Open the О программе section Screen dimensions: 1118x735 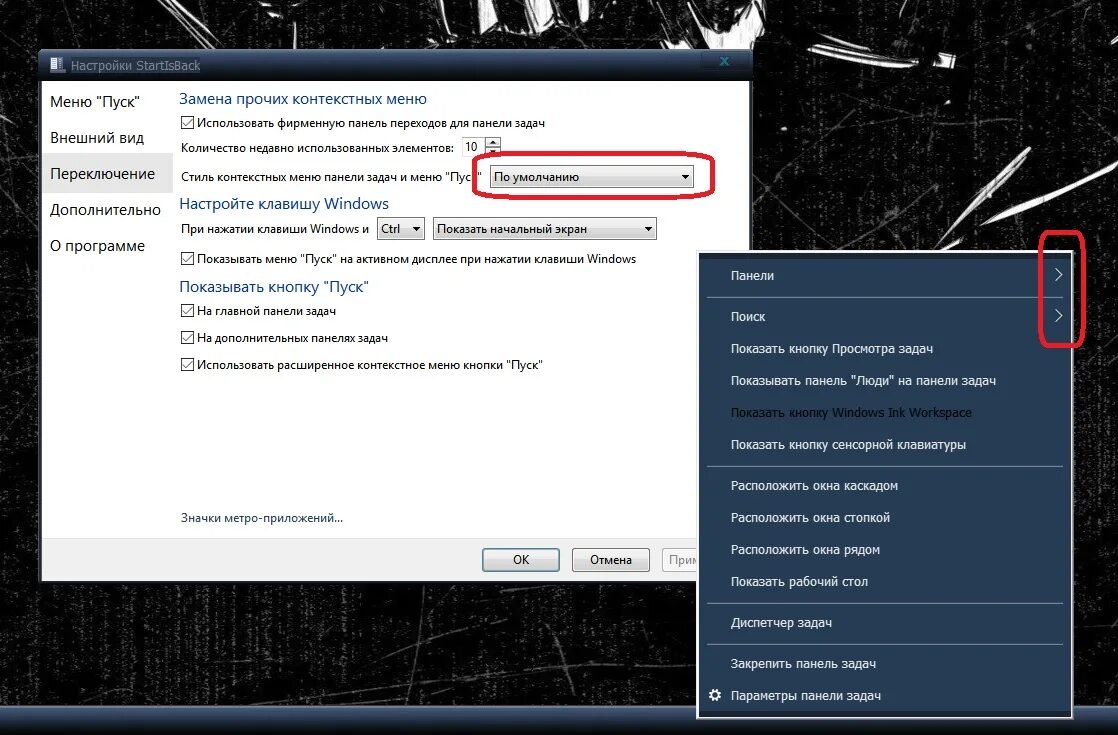tap(98, 246)
